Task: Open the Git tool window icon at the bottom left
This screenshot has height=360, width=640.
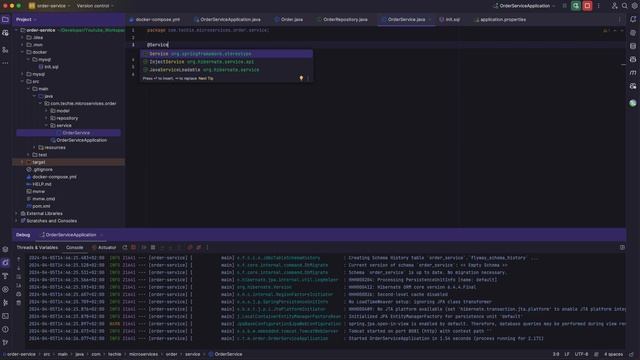Action: pyautogui.click(x=5, y=342)
